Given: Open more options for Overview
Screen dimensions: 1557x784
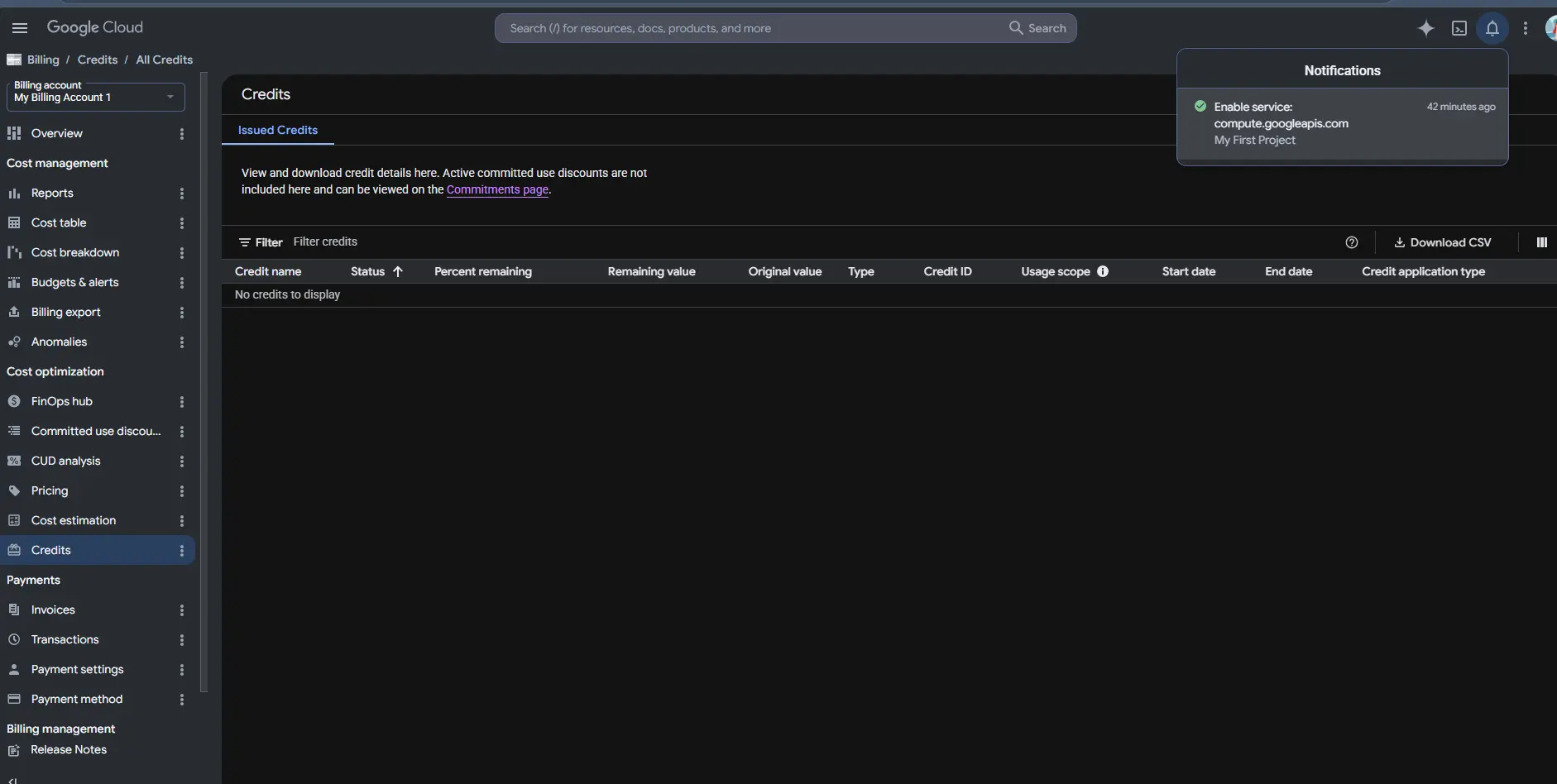Looking at the screenshot, I should point(182,133).
